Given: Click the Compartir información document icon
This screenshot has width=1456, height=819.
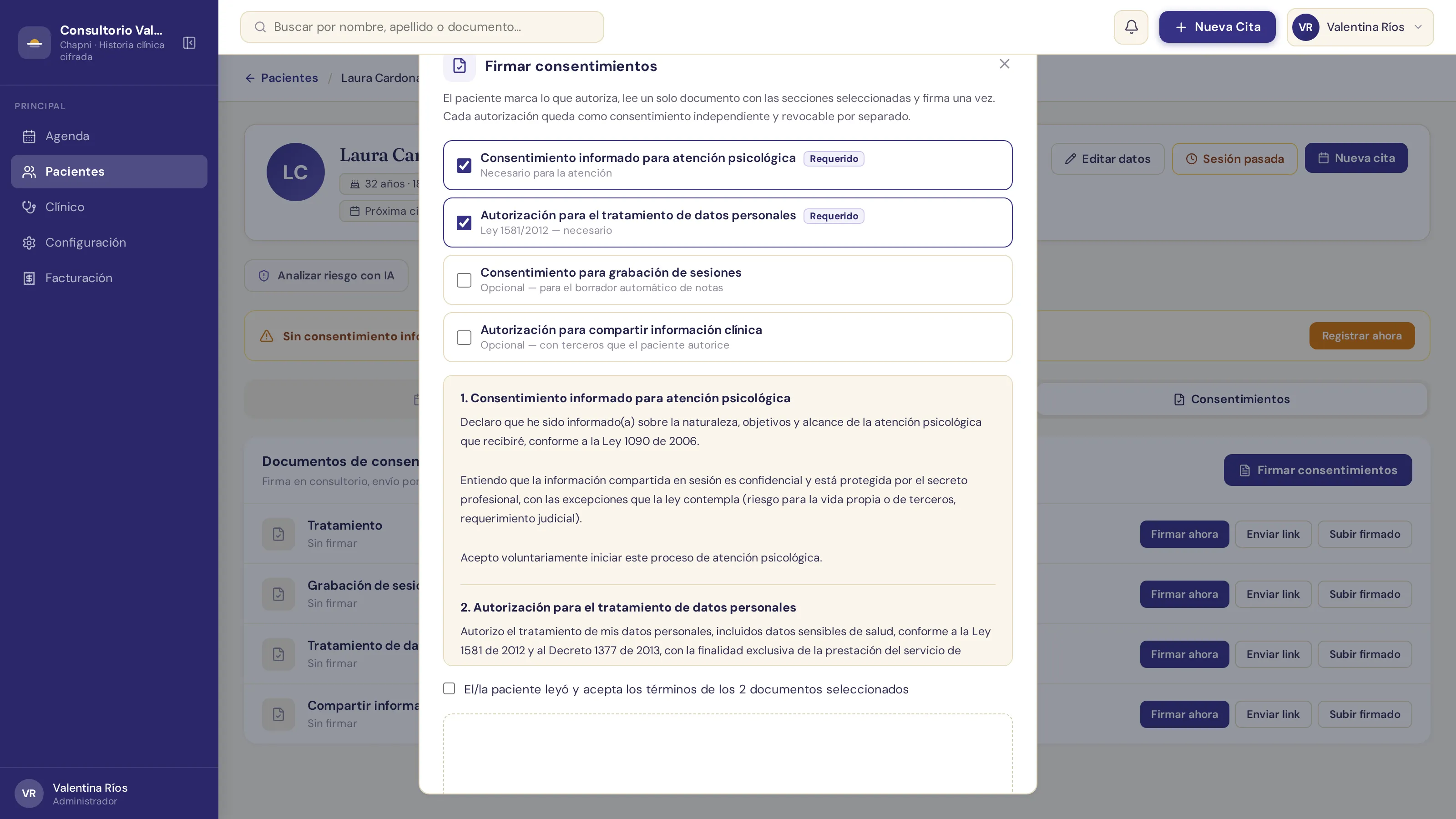Looking at the screenshot, I should [278, 714].
